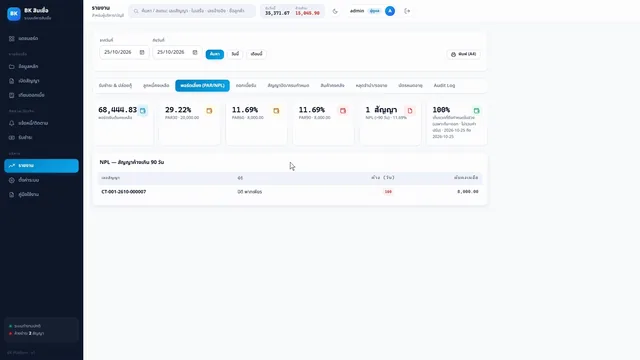Viewport: 640px width, 360px height.
Task: Click the red icon on the PAR90 card
Action: (x=343, y=111)
